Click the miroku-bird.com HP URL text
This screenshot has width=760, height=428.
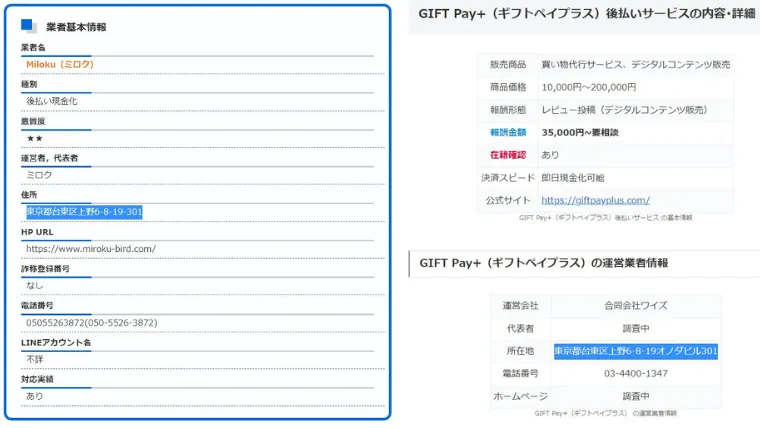91,249
